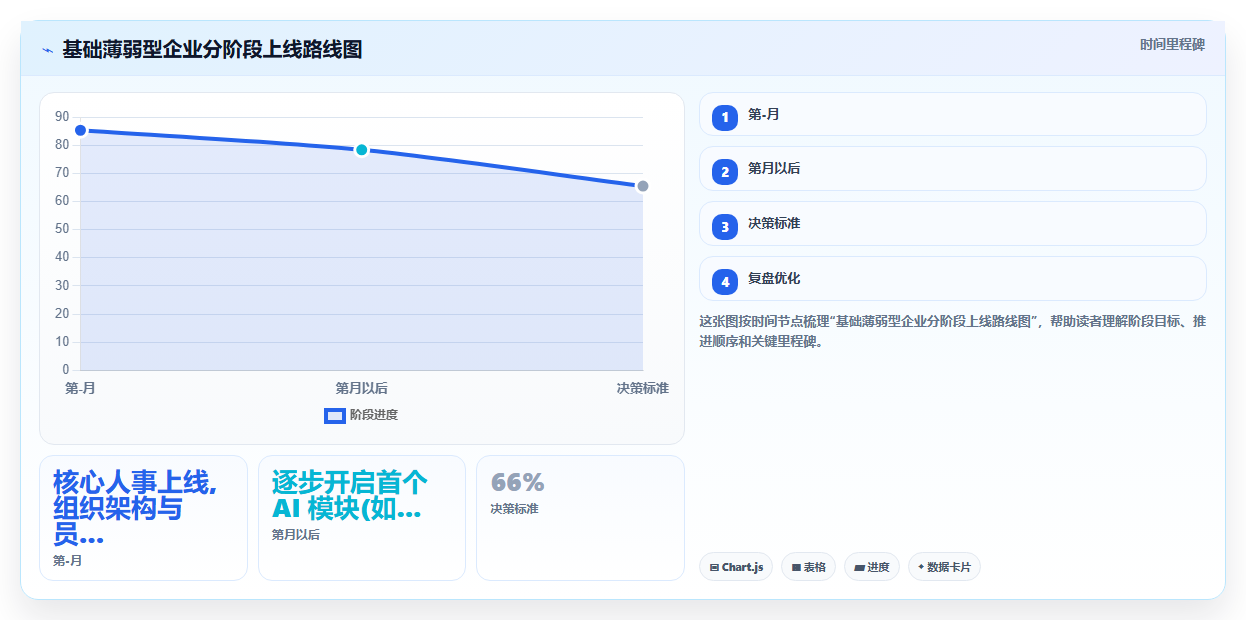
Task: Open the 逐步开启首个 AI 模块 card
Action: pyautogui.click(x=362, y=518)
